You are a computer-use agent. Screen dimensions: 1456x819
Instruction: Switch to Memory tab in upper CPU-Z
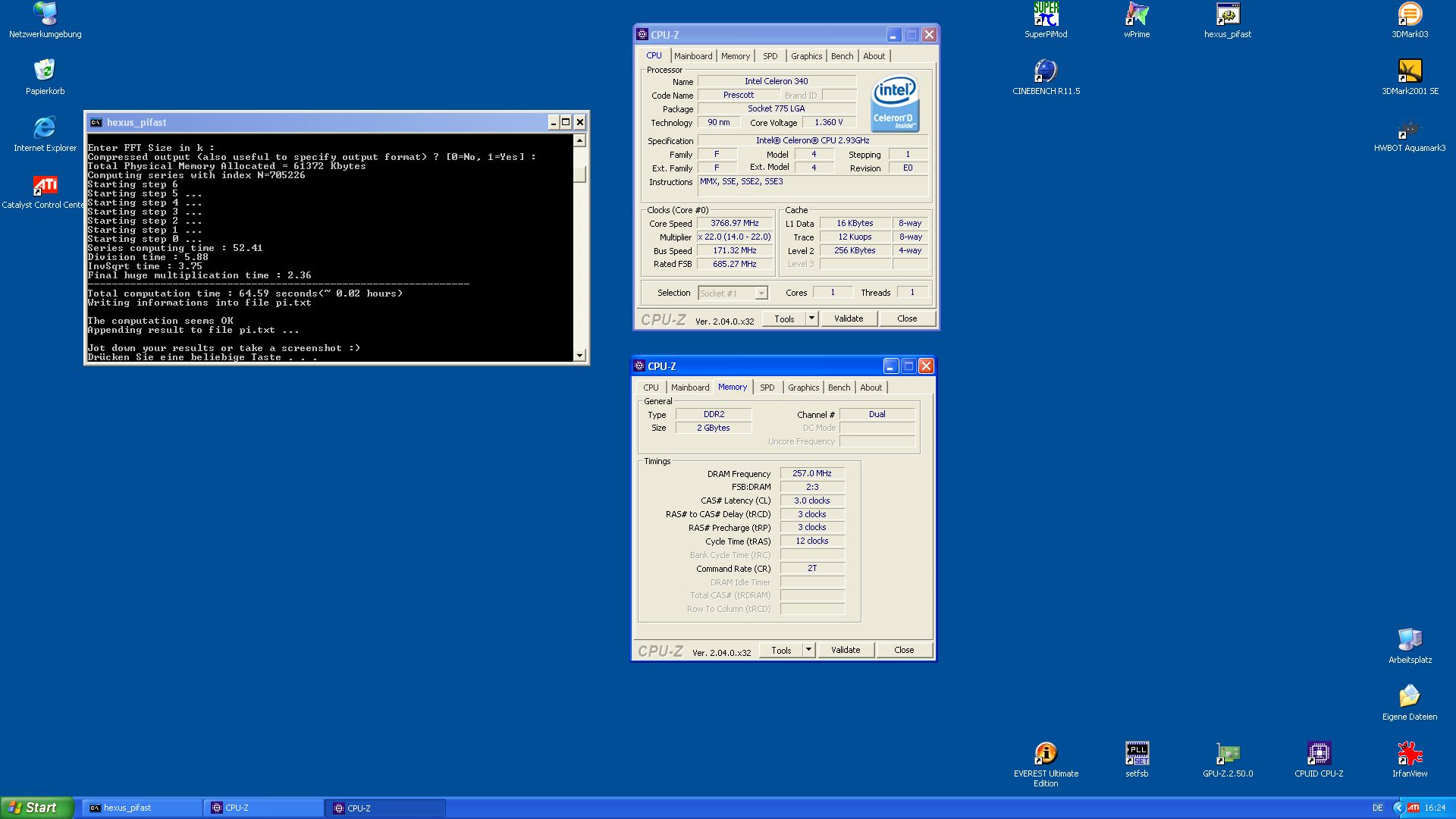(736, 56)
